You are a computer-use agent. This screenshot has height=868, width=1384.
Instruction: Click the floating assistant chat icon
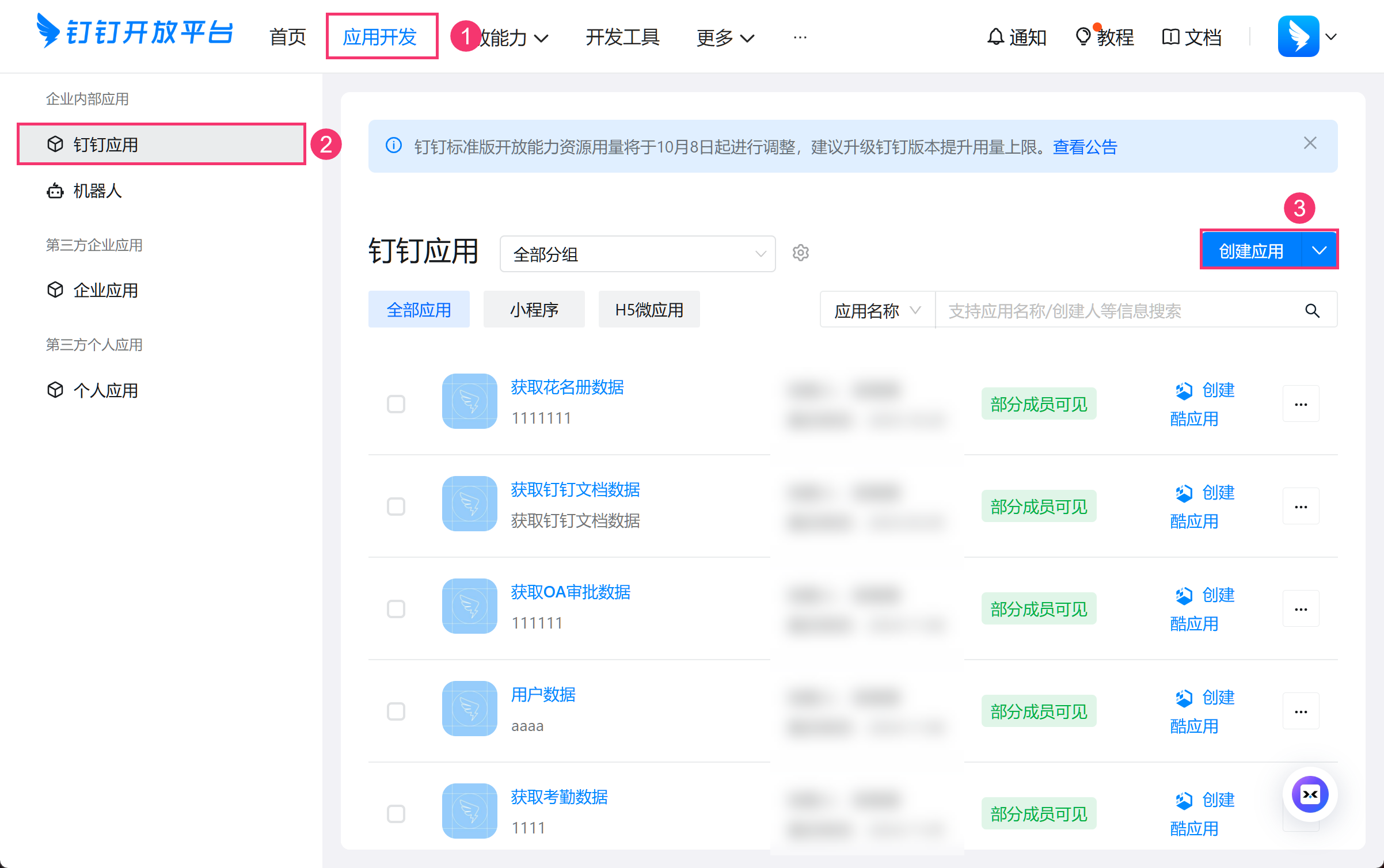point(1310,795)
